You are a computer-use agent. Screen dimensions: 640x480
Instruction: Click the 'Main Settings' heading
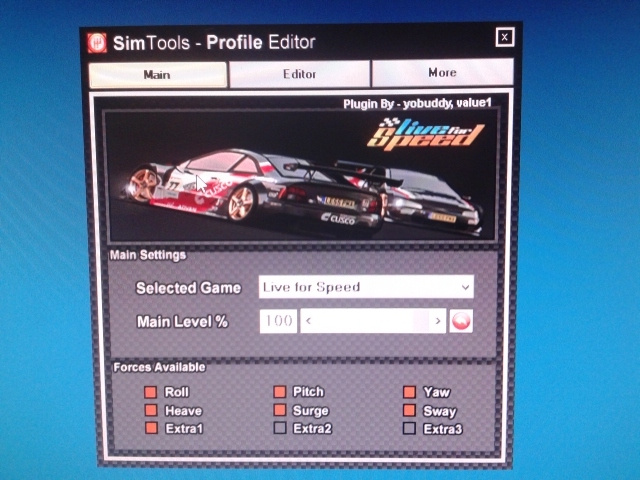click(148, 255)
